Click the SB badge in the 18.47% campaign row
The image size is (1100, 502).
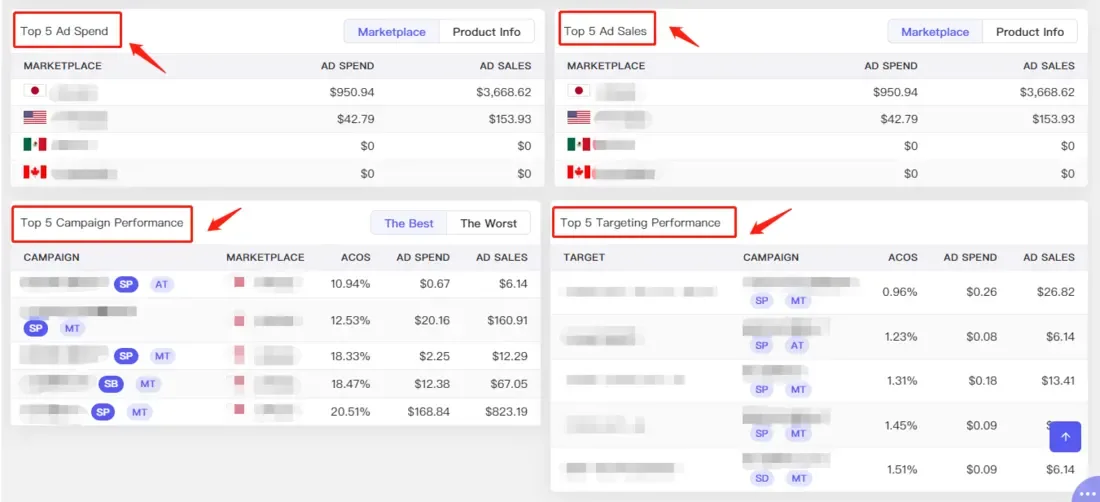tap(111, 384)
